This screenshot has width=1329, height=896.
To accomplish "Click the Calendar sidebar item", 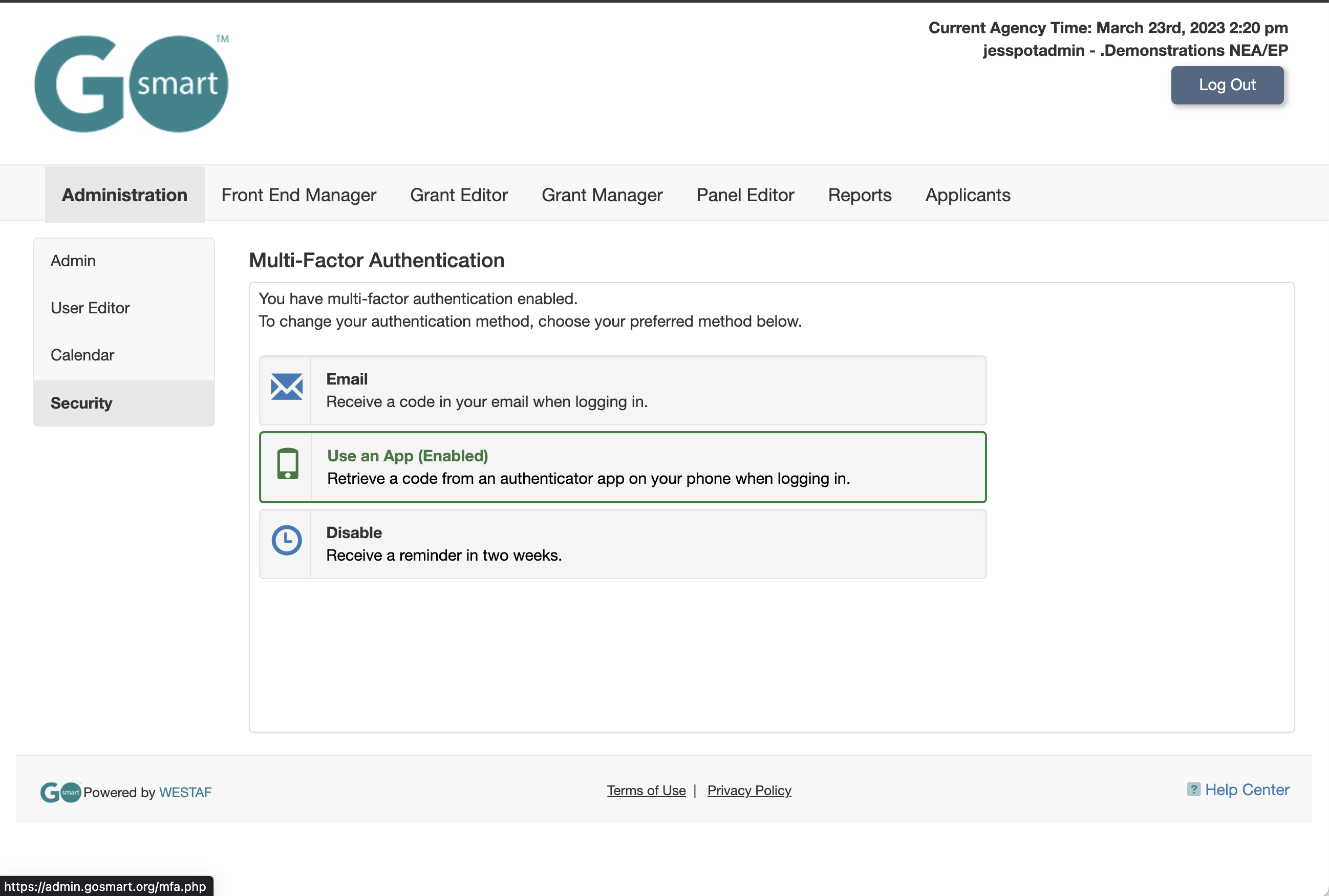I will 83,355.
